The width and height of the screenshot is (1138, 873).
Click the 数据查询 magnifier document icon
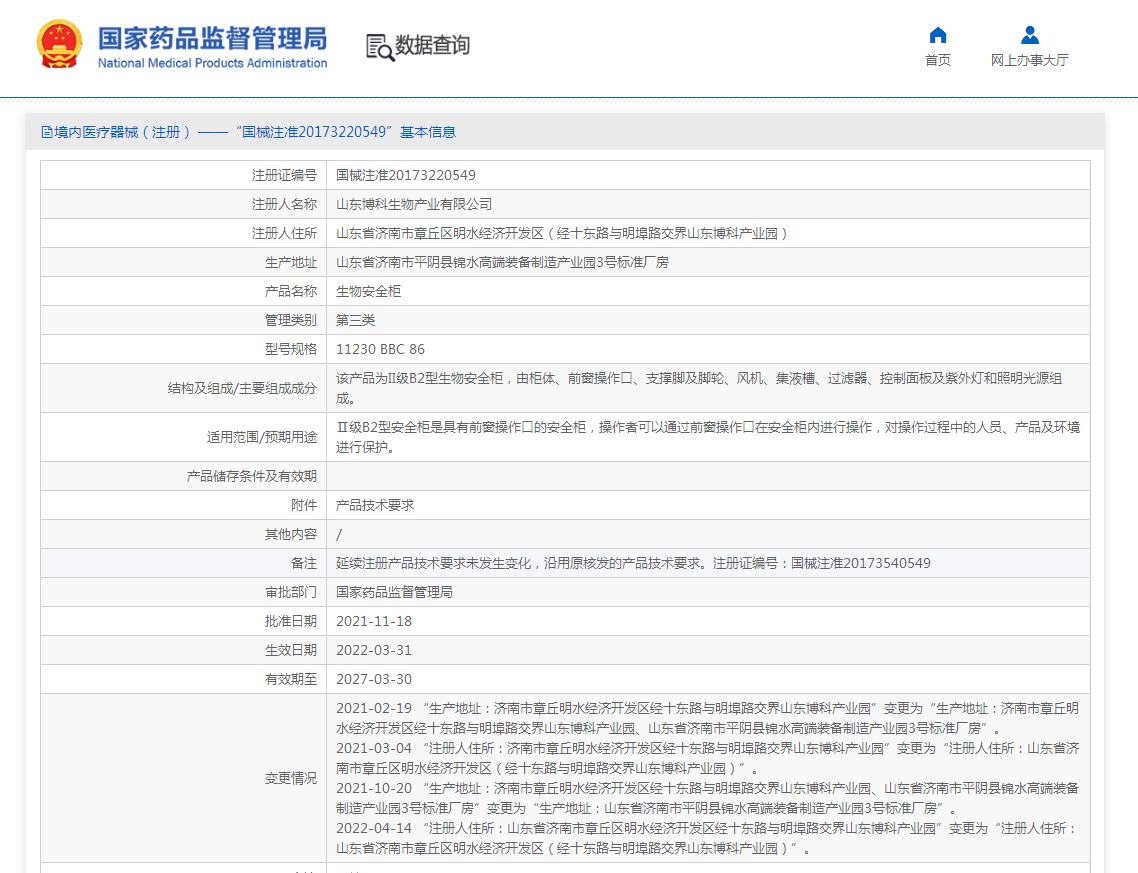[379, 46]
